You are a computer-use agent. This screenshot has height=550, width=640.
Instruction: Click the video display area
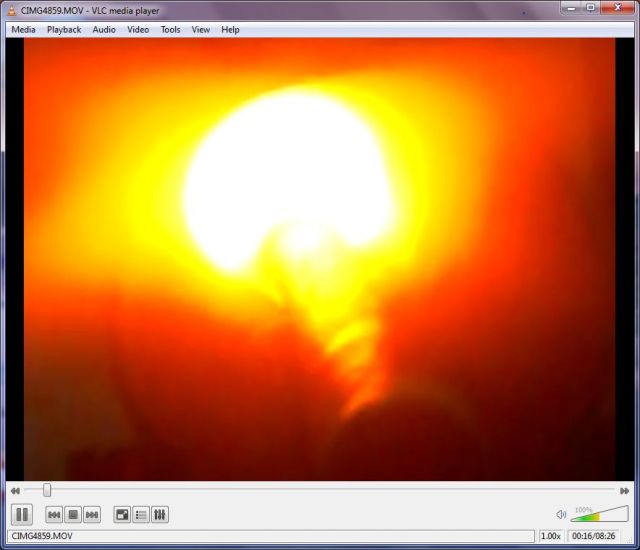tap(320, 259)
